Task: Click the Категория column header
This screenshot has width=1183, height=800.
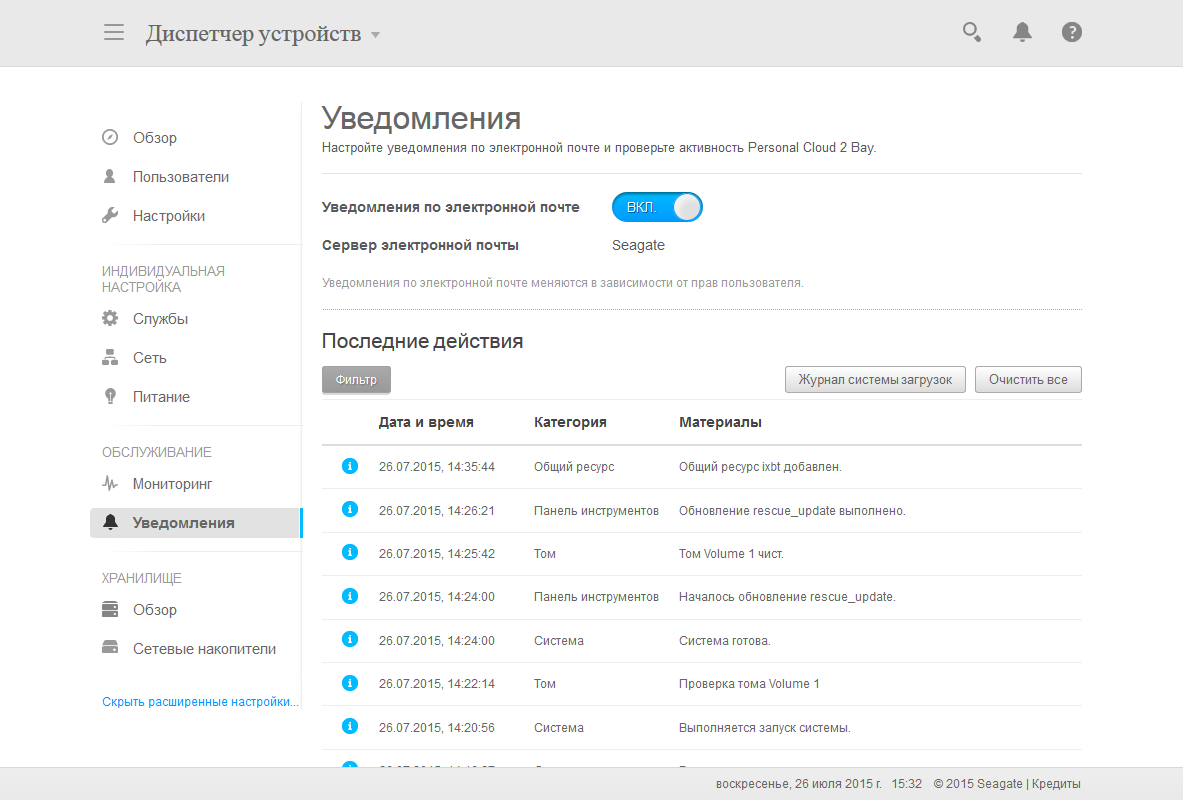Action: pos(570,423)
